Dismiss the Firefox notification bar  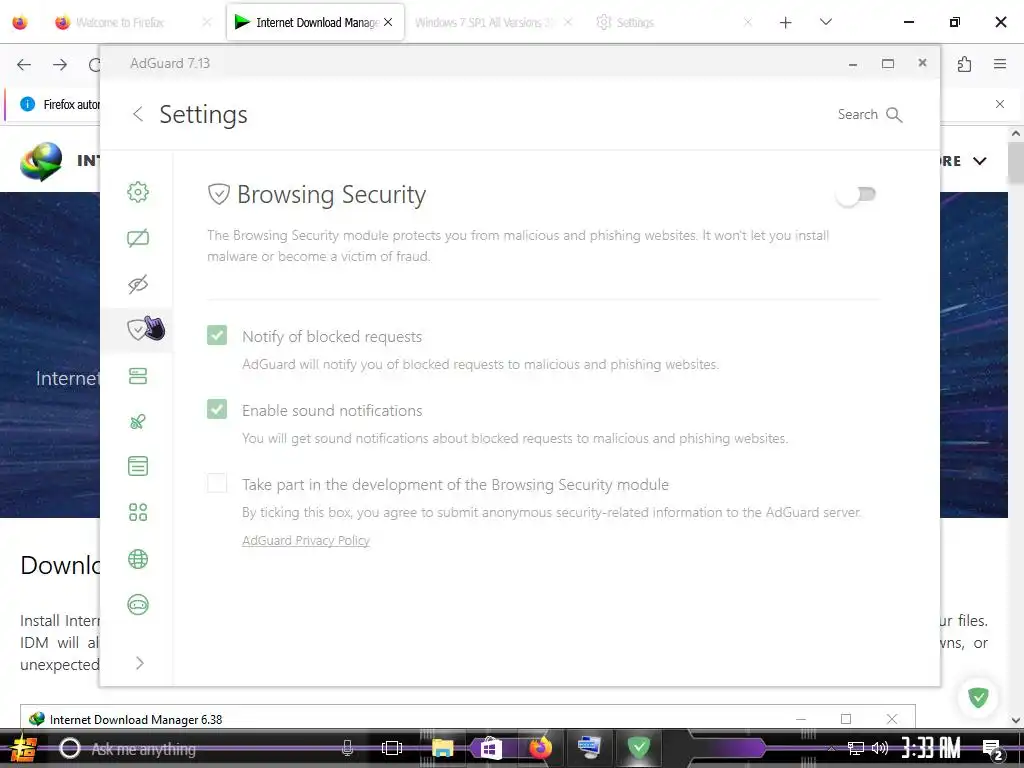(x=1000, y=104)
